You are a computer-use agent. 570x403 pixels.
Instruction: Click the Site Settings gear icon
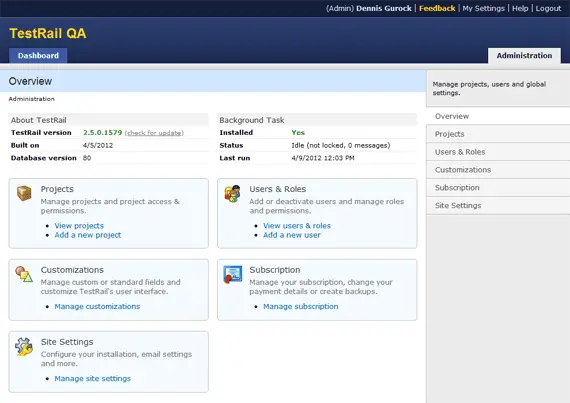pos(24,346)
